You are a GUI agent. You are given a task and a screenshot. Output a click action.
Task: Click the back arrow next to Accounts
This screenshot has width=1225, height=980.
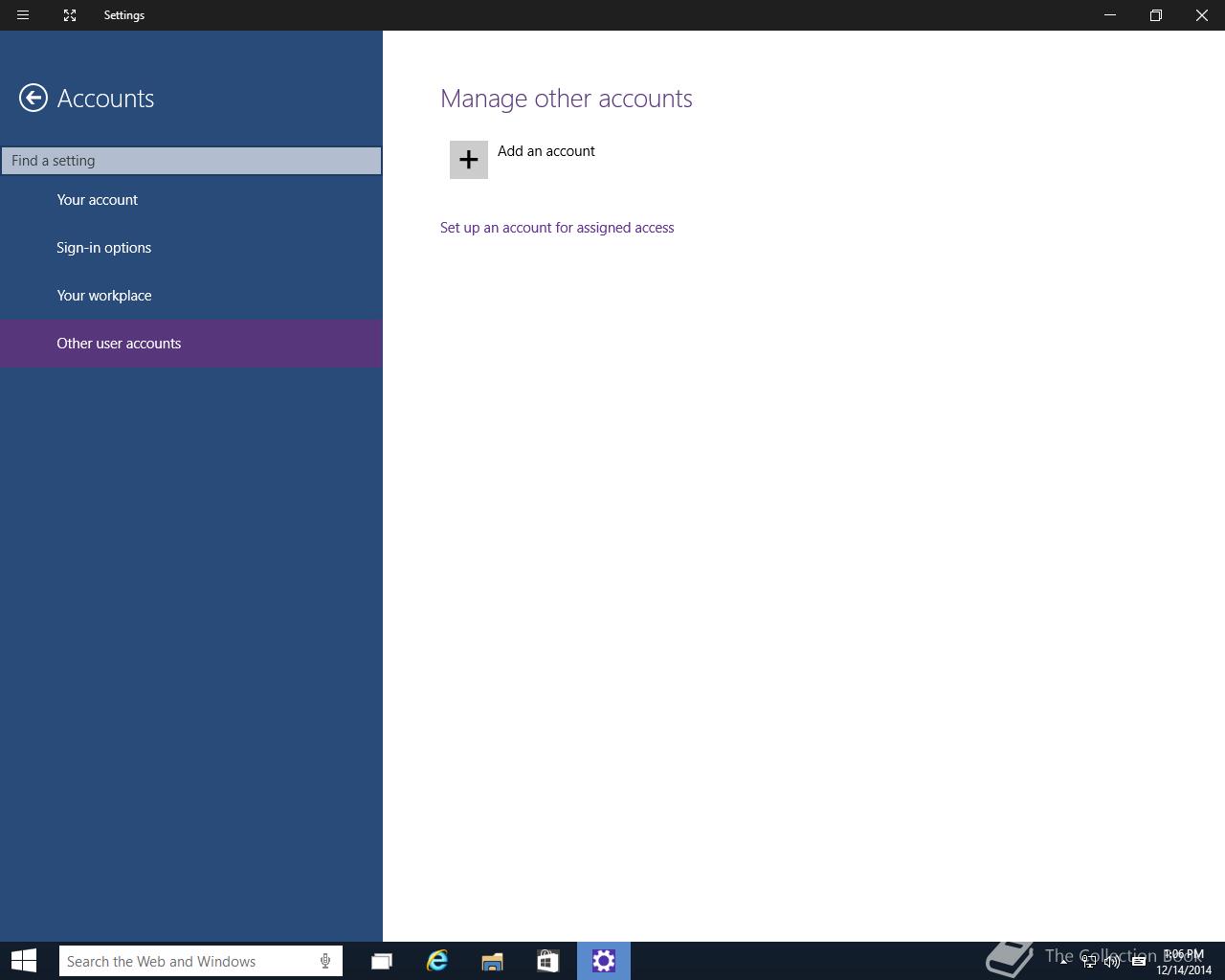tap(33, 98)
